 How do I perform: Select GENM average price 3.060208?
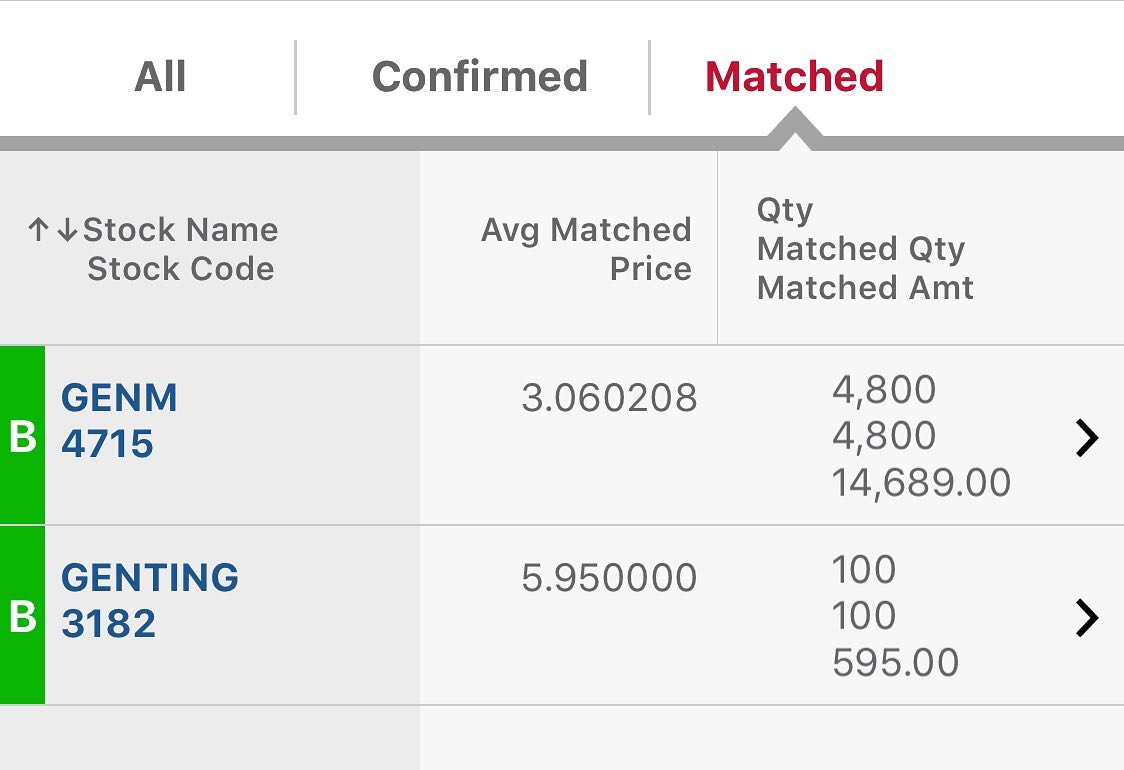coord(609,398)
